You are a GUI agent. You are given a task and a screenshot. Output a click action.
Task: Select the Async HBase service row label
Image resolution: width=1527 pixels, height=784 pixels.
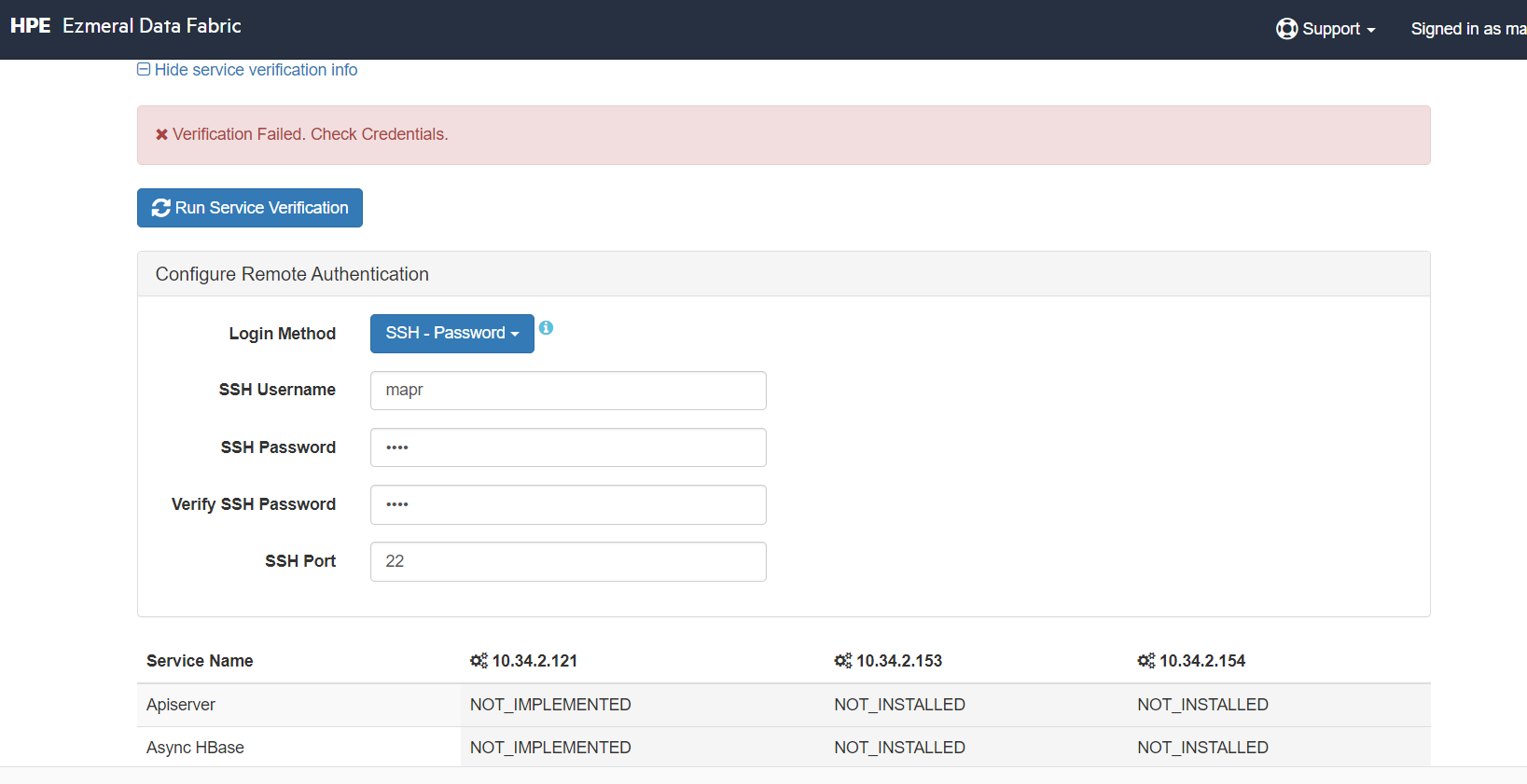(x=195, y=748)
